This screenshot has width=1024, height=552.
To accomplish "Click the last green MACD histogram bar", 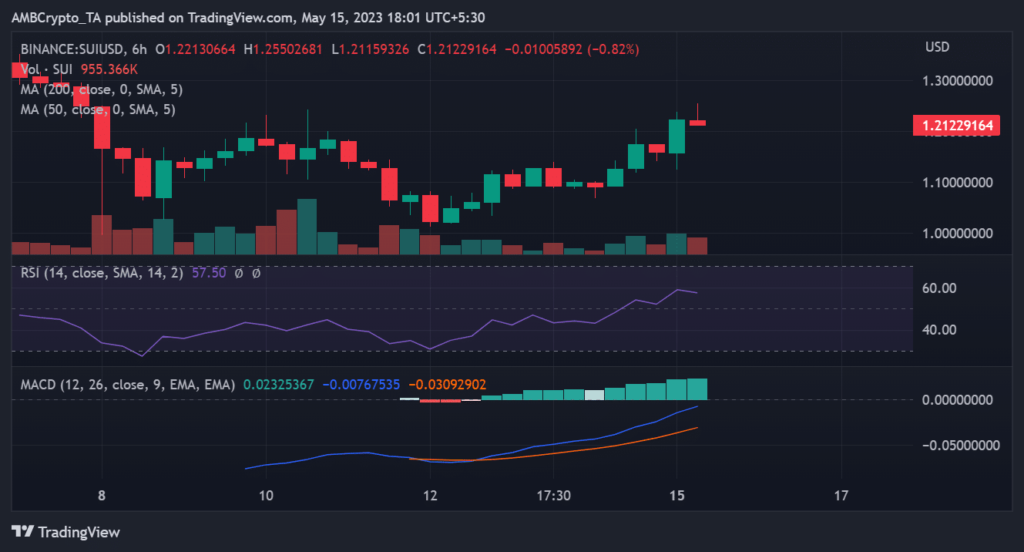I will point(696,389).
